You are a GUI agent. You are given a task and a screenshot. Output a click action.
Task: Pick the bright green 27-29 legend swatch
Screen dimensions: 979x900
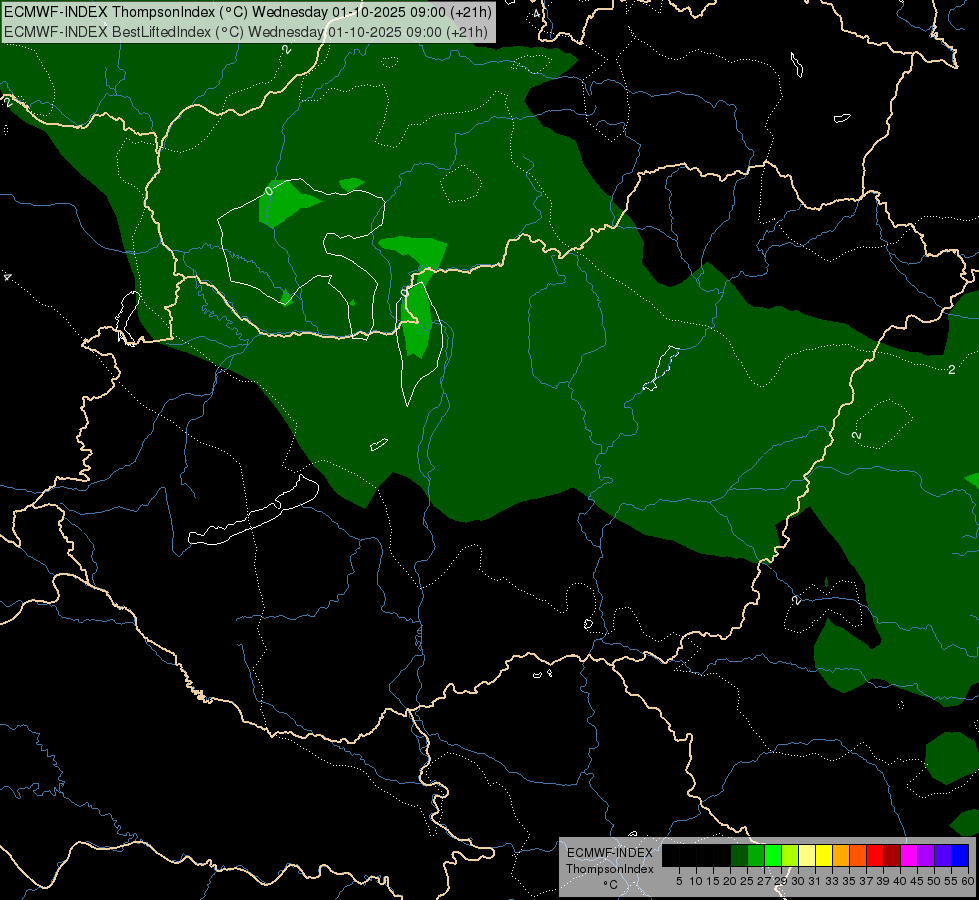(x=773, y=856)
